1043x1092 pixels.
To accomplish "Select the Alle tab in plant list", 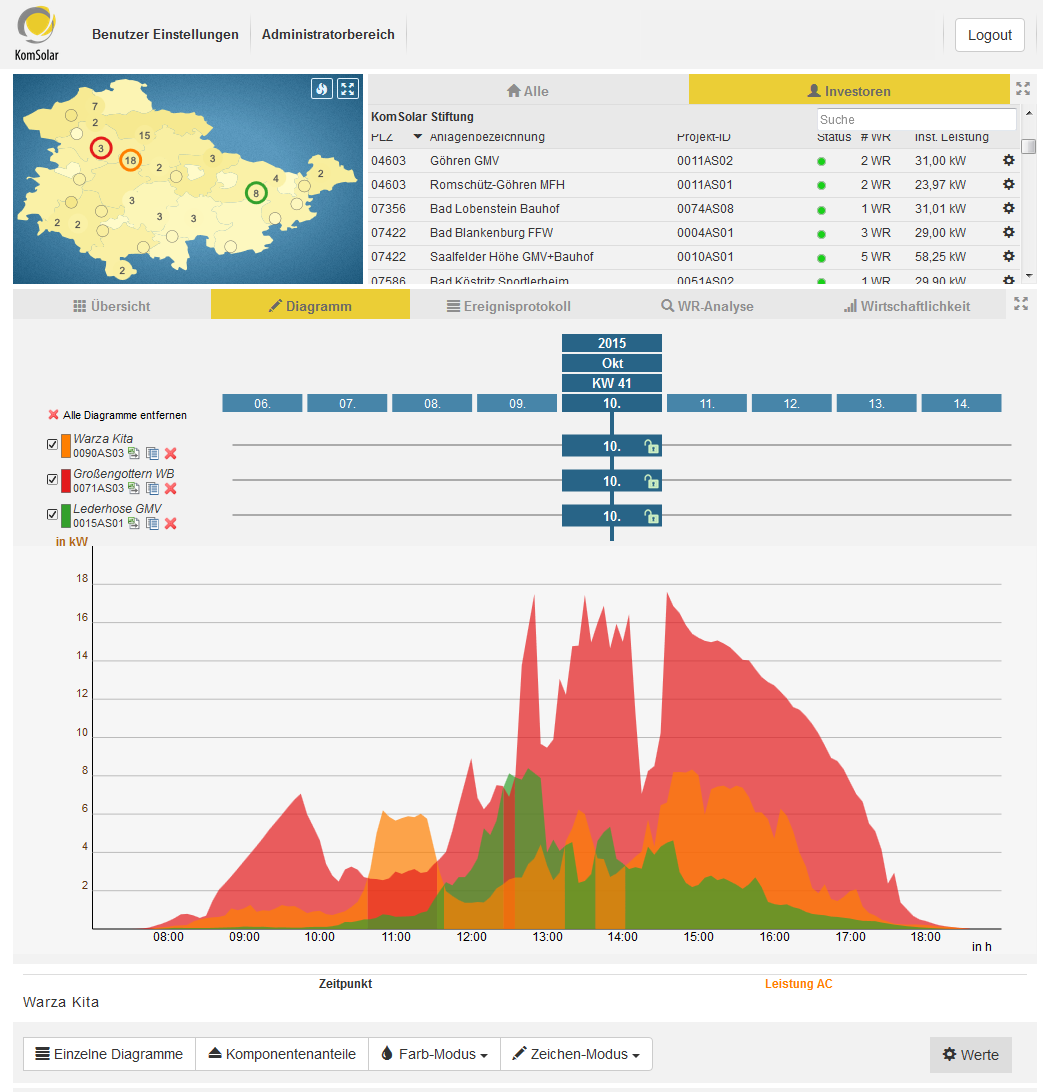I will click(528, 91).
